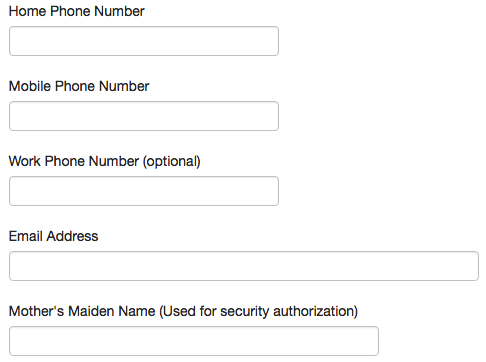
Task: Focus the Mobile Phone Number text box
Action: [144, 116]
